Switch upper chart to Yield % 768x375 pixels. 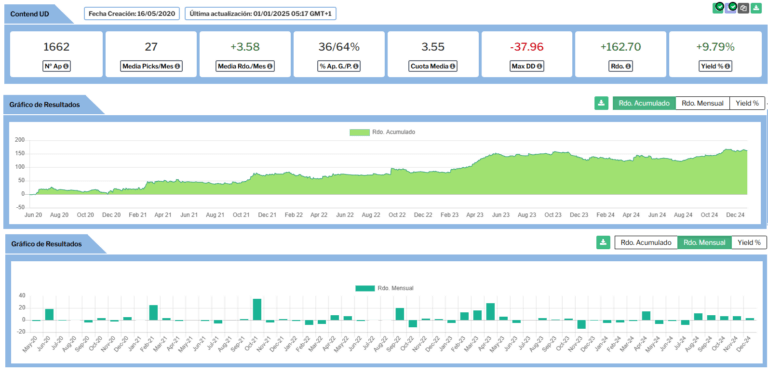tap(747, 103)
